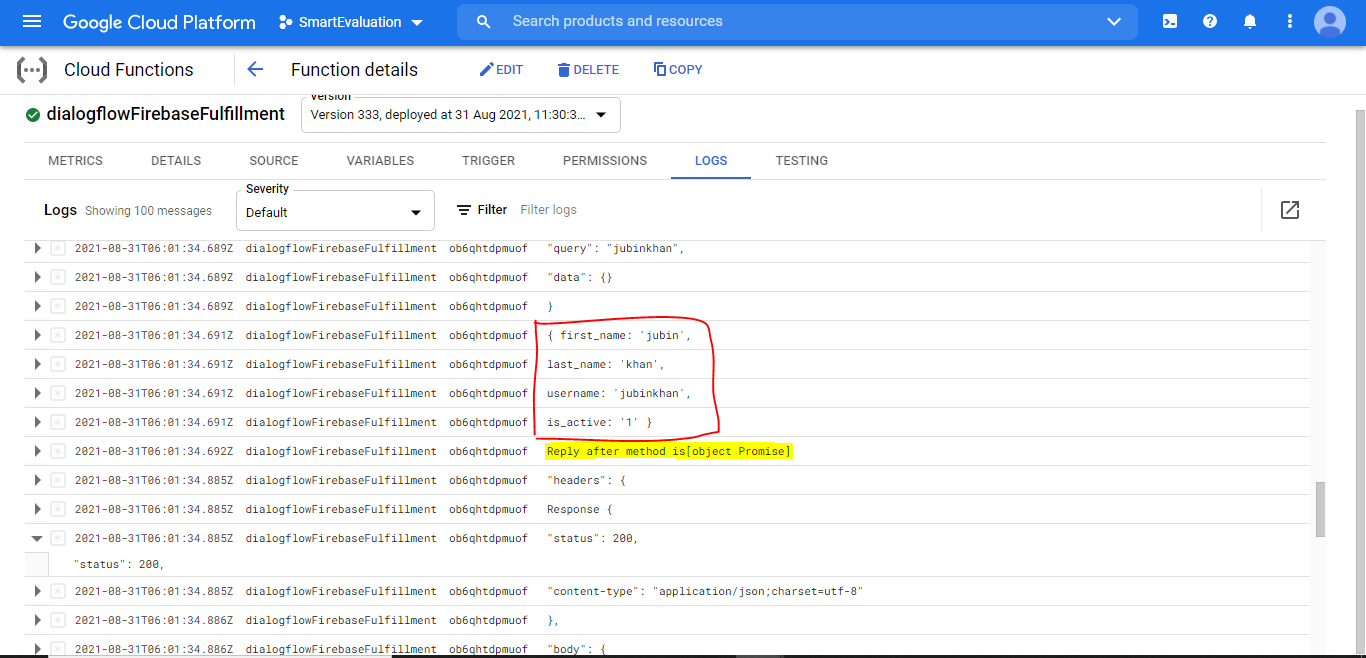Click the dialogflowFirebaseFulfillment function title
The image size is (1366, 658).
(x=166, y=114)
